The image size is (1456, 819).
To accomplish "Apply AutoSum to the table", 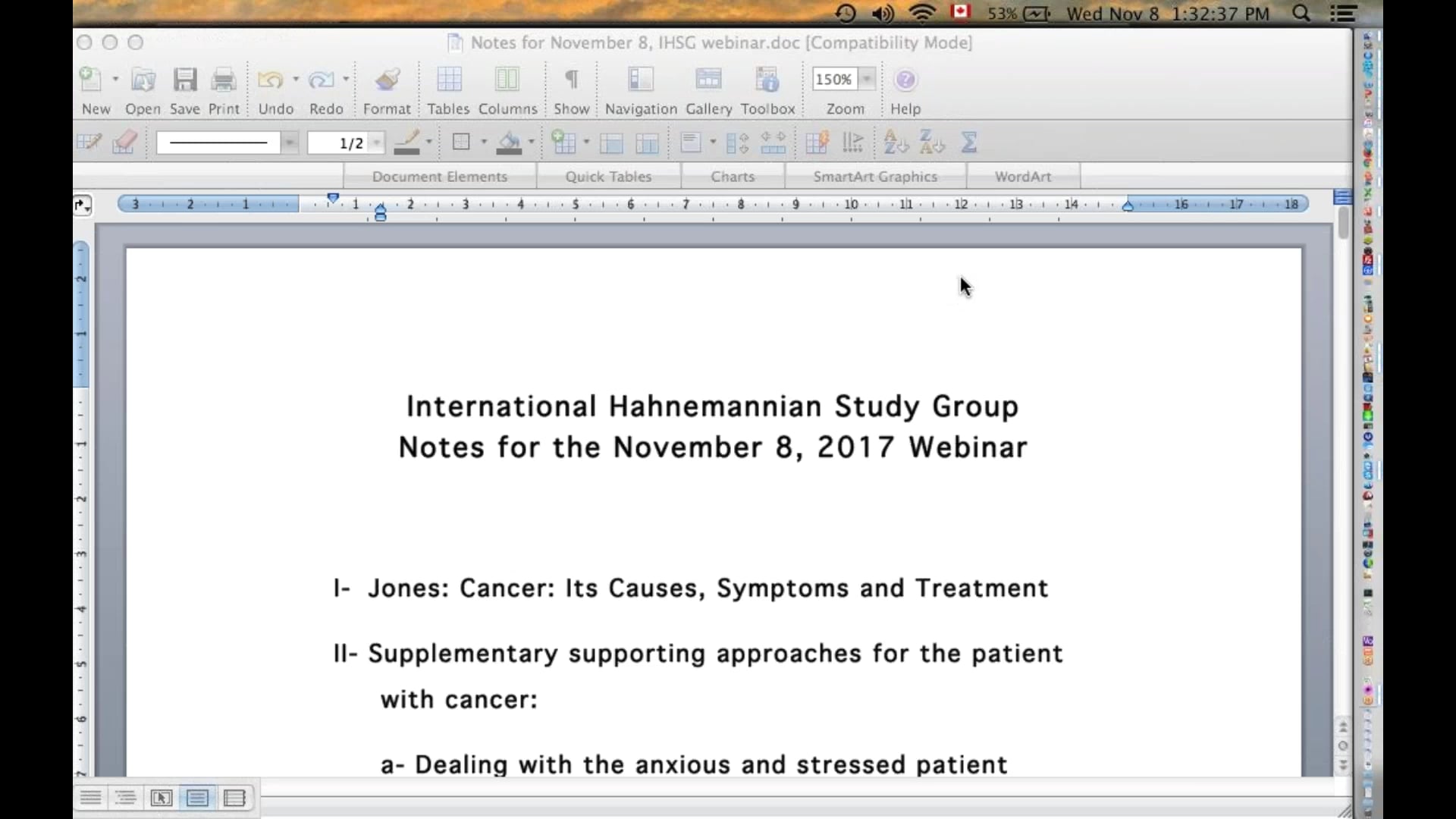I will coord(970,142).
